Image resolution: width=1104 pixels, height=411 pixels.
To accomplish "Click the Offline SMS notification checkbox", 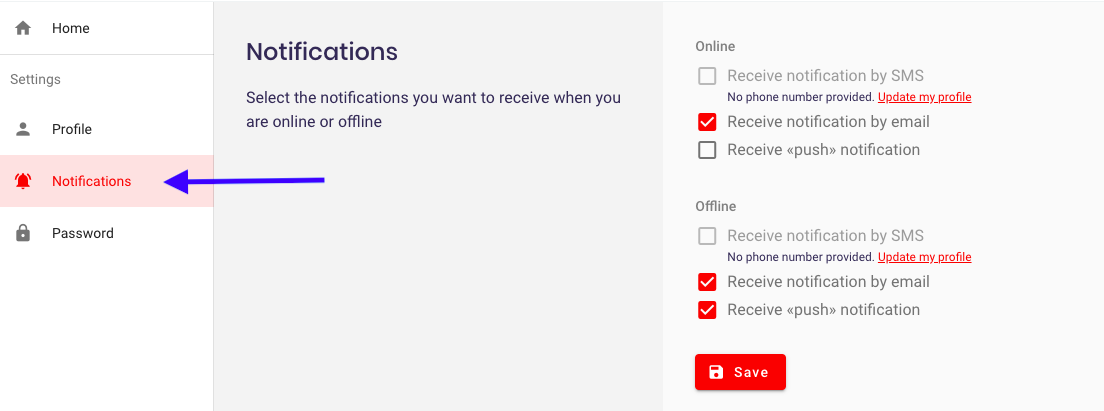I will [707, 236].
